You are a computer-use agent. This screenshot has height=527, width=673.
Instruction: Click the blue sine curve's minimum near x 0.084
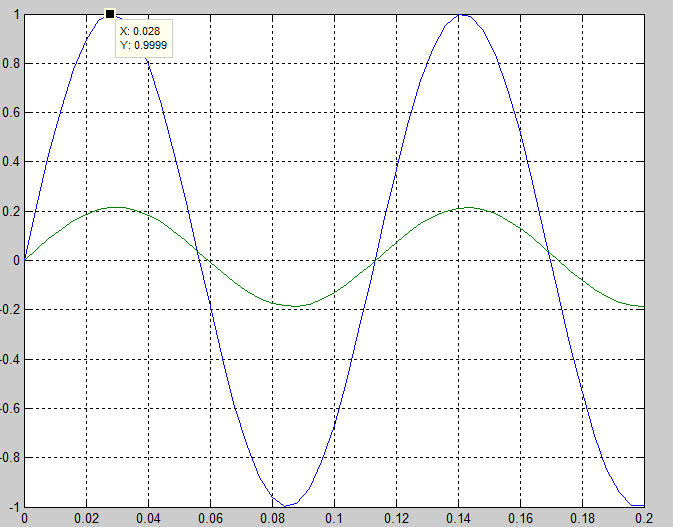(285, 506)
